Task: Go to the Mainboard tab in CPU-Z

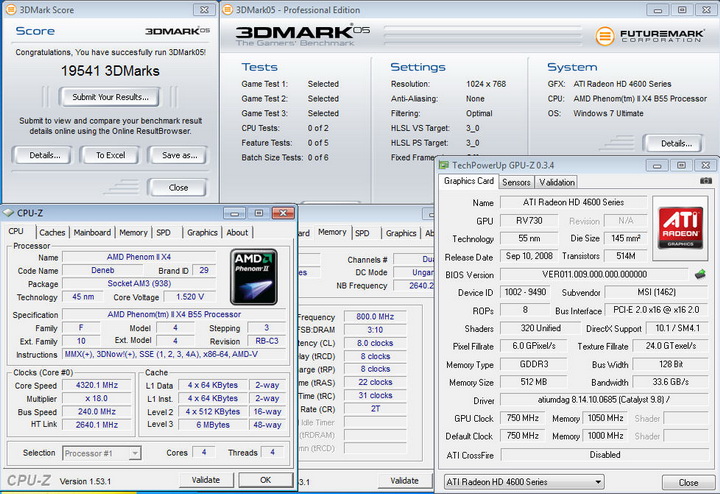Action: [92, 232]
